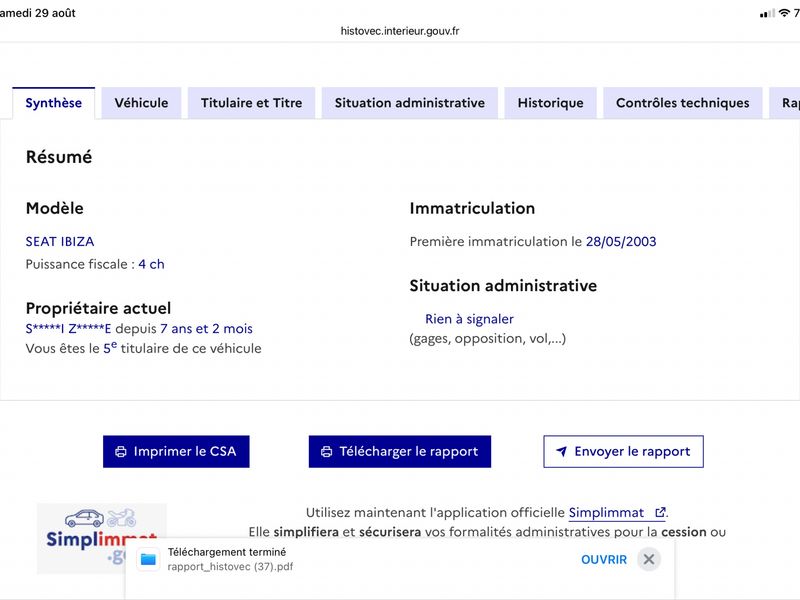Go to the Historique tab
The height and width of the screenshot is (600, 800).
550,103
